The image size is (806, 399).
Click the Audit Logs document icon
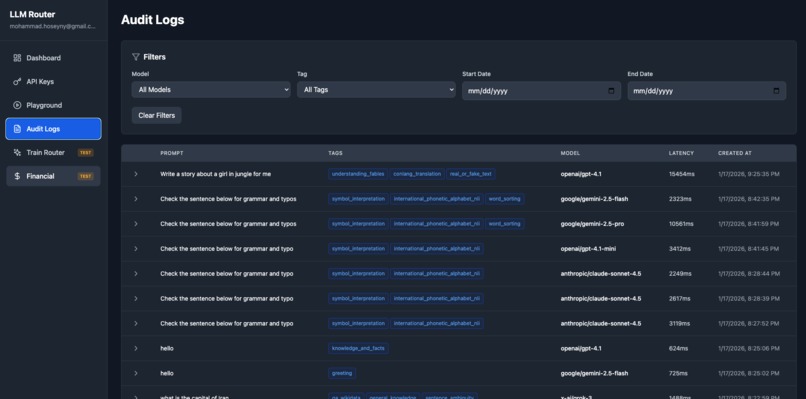coord(17,129)
